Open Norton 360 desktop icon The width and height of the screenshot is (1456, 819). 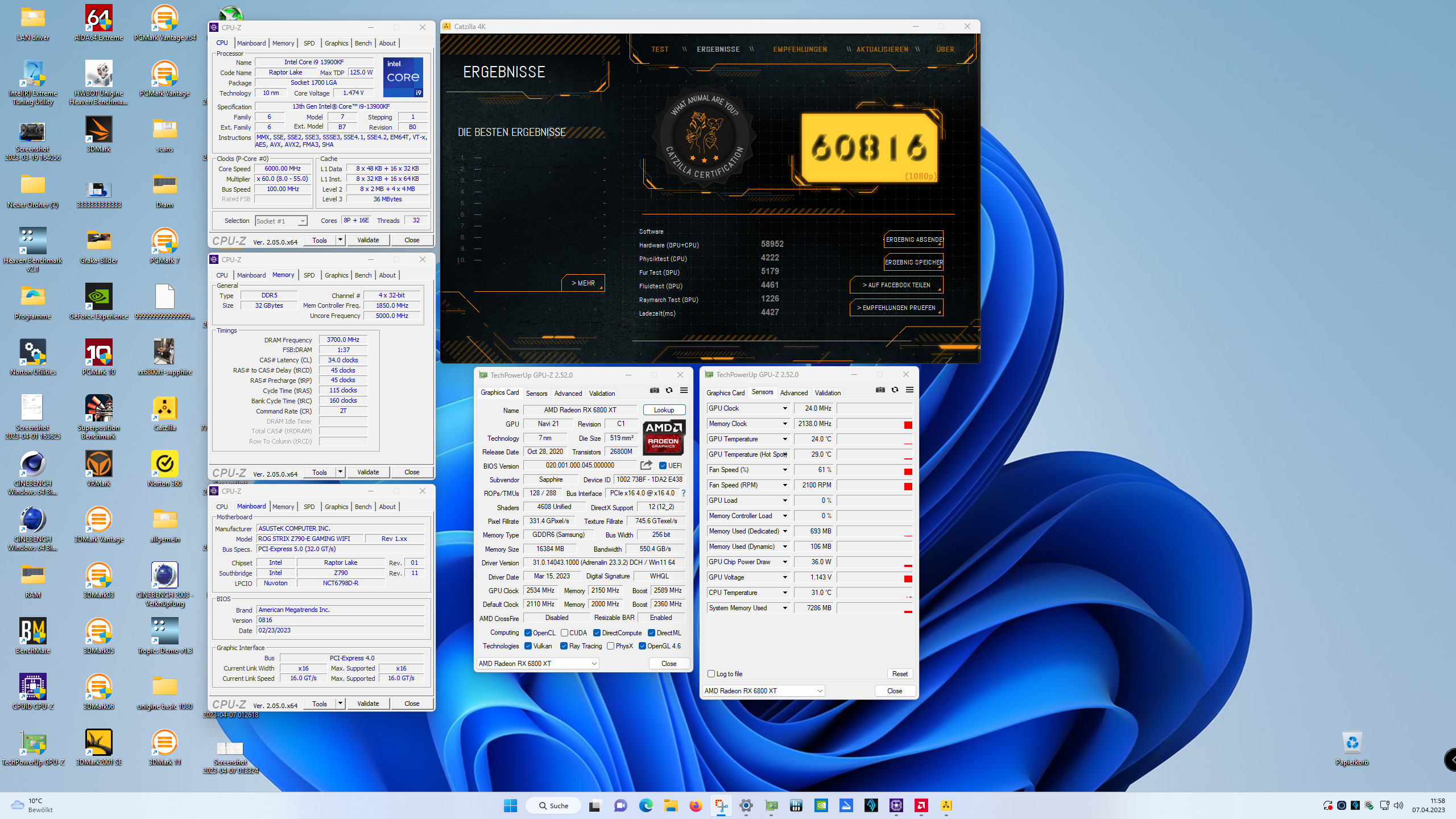[x=164, y=469]
